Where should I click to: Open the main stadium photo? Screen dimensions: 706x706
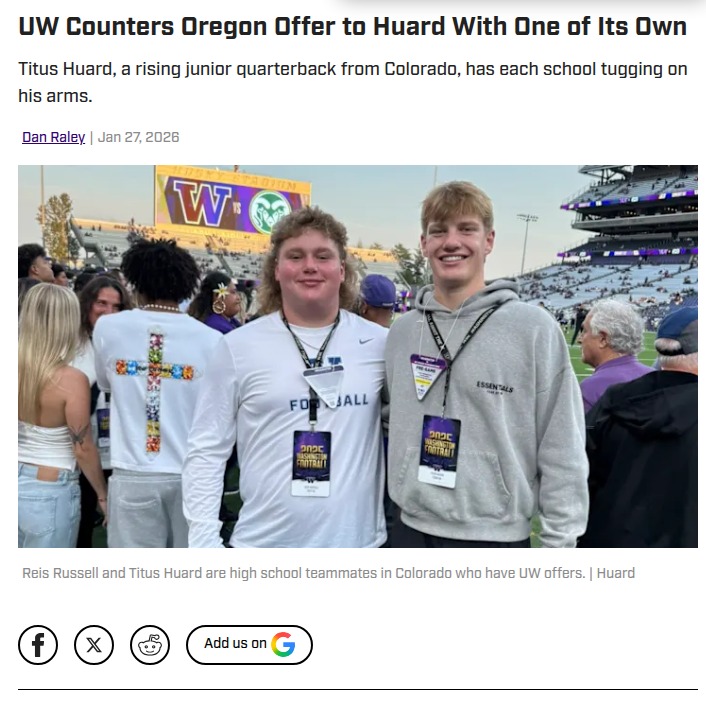pos(358,356)
